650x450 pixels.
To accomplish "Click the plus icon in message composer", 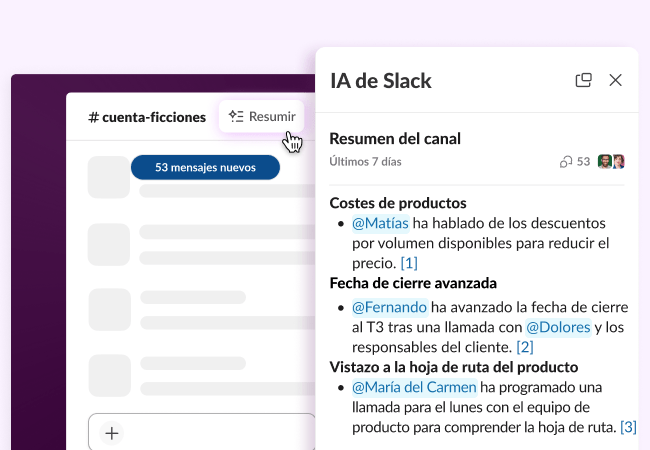I will [x=112, y=433].
